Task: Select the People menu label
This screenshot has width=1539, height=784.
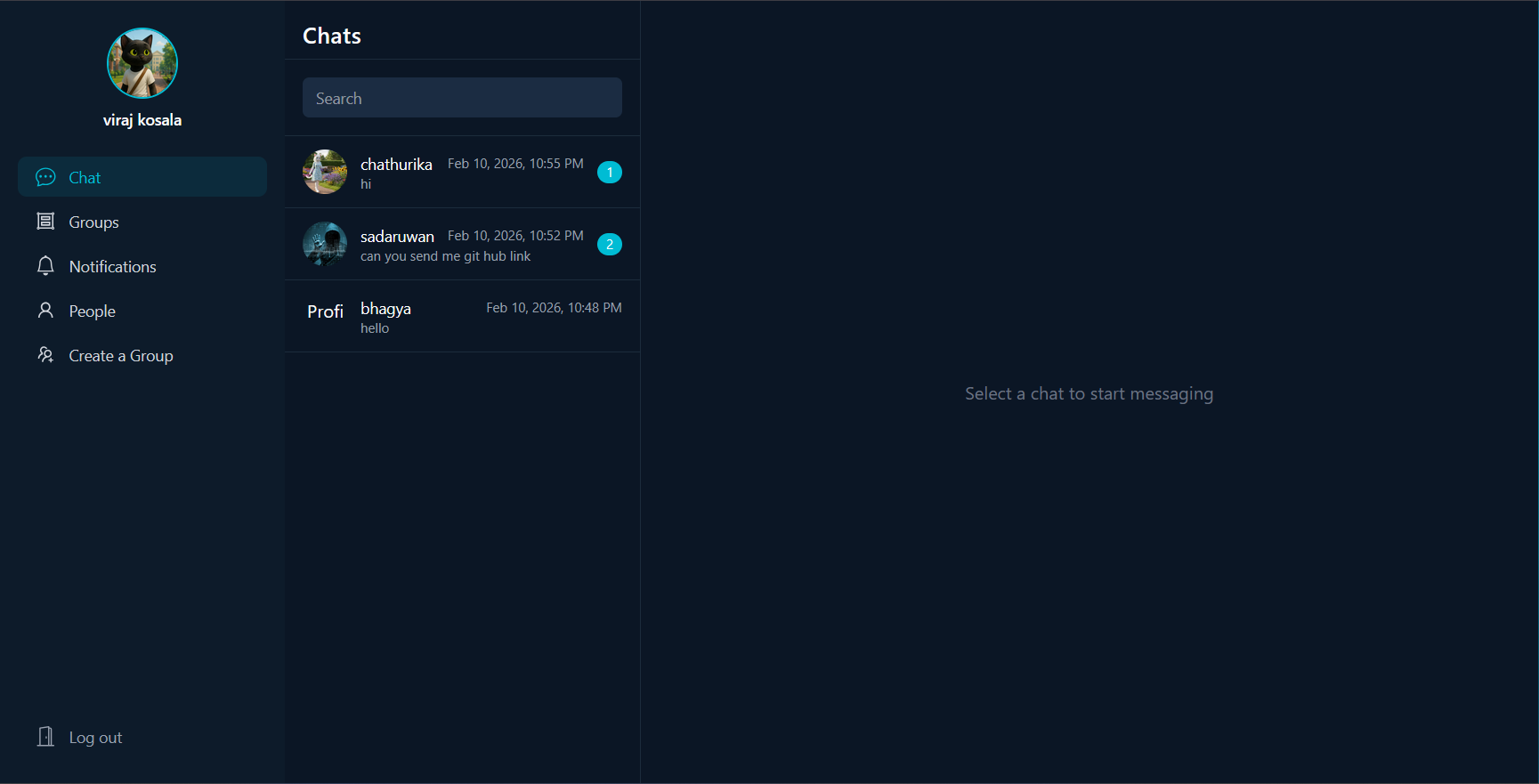Action: pyautogui.click(x=93, y=311)
